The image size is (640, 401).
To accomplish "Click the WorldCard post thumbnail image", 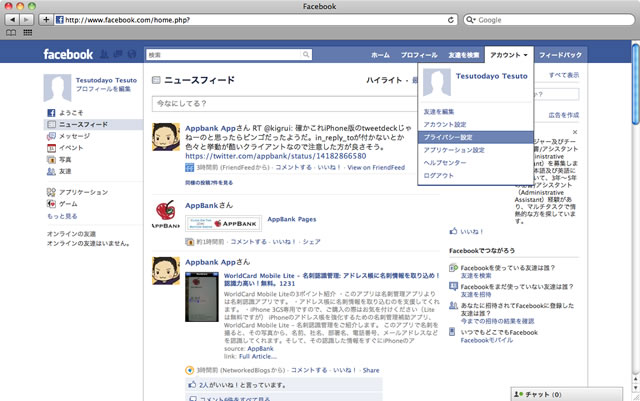I will (x=202, y=297).
